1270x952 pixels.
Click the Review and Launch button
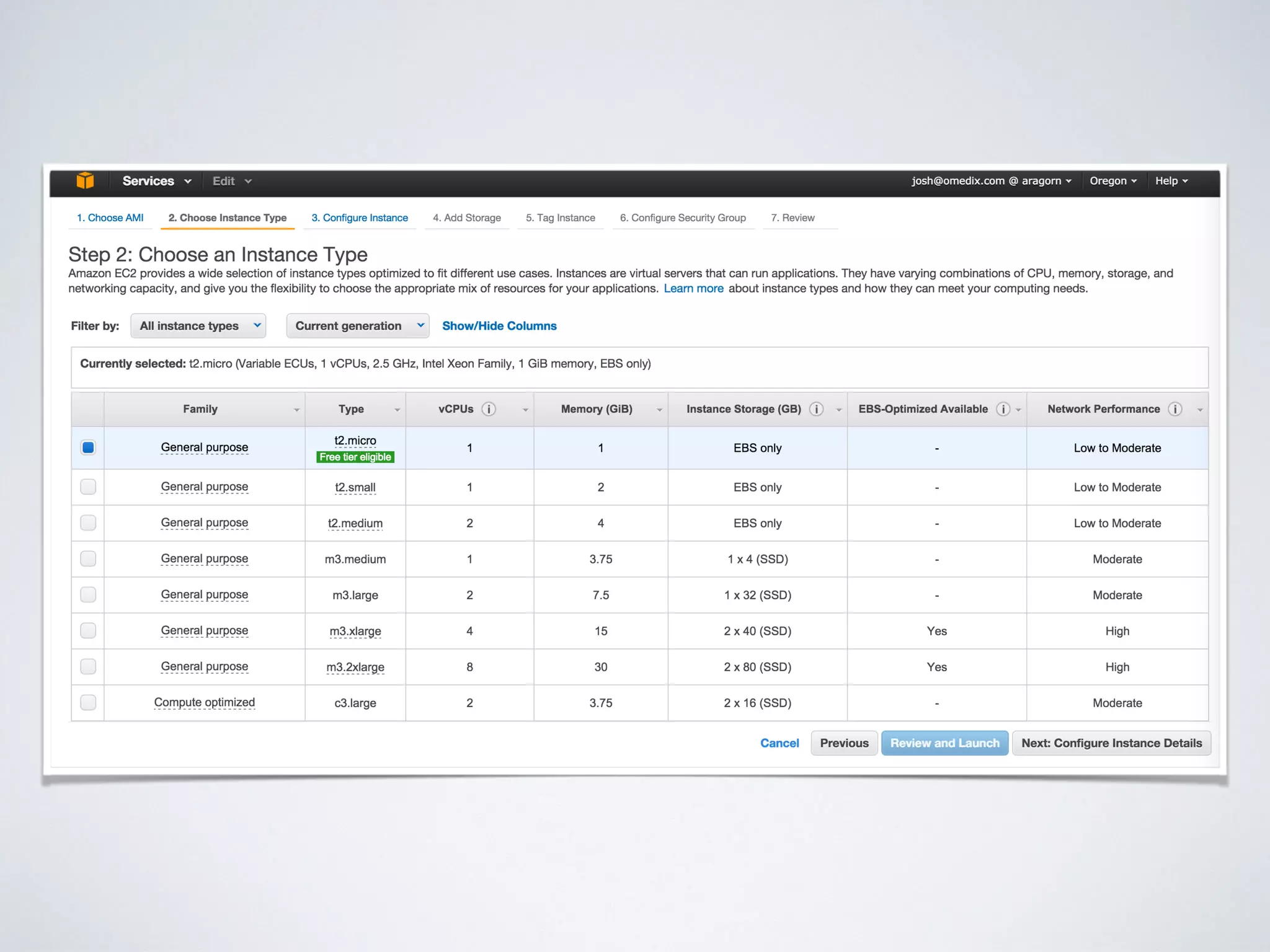click(x=944, y=743)
